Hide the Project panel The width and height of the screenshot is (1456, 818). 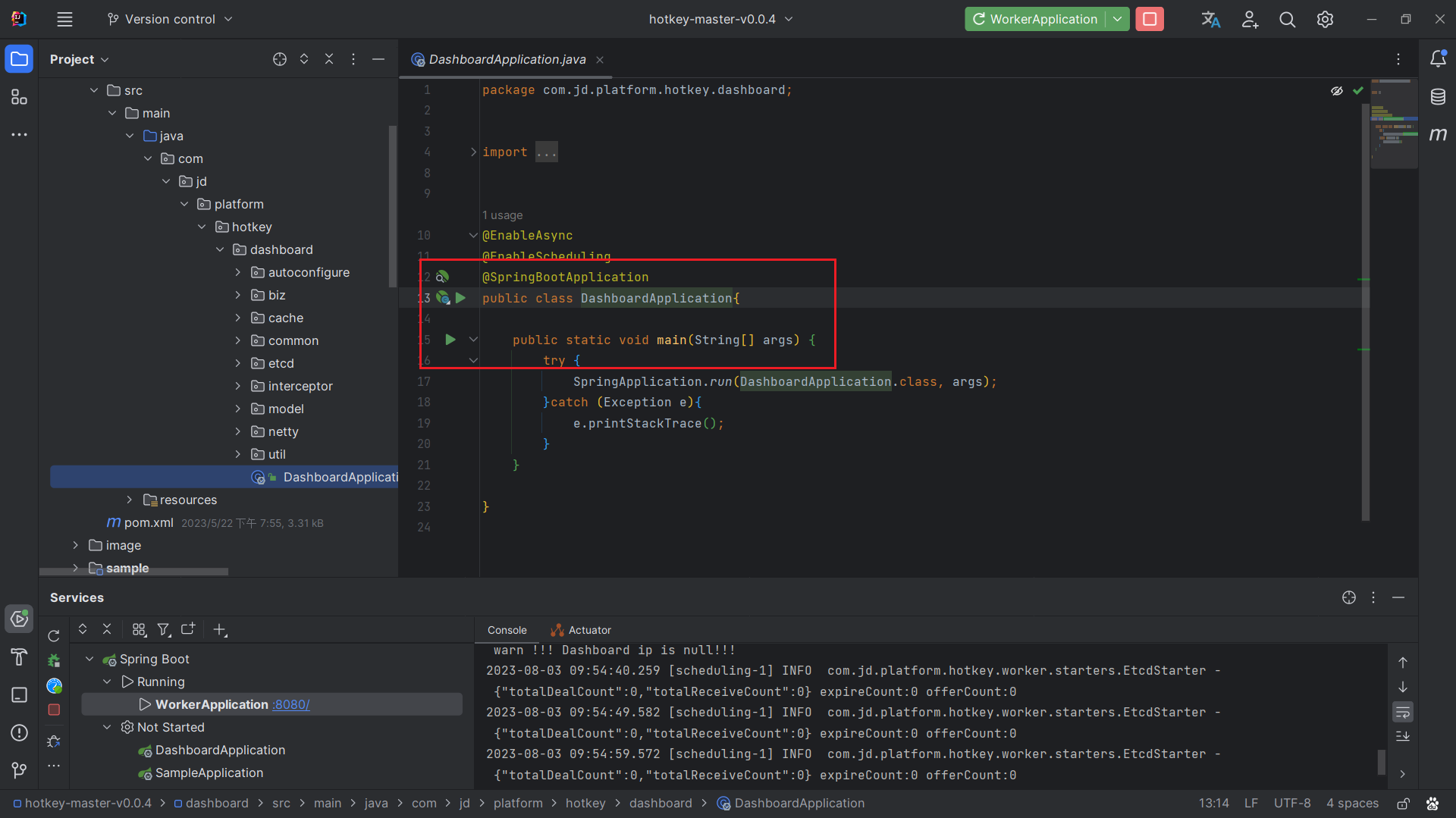coord(378,59)
